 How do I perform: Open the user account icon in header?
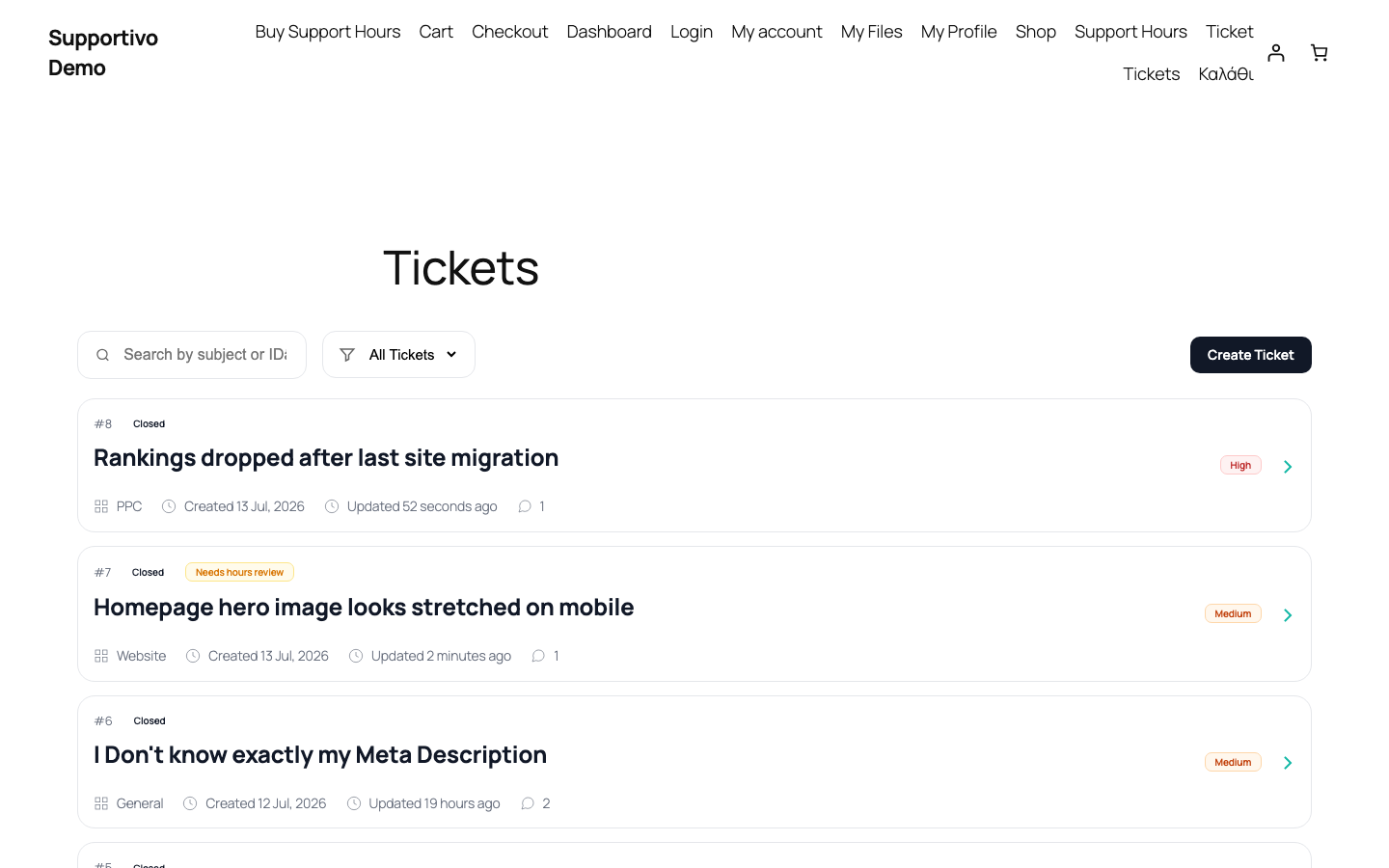(x=1276, y=53)
